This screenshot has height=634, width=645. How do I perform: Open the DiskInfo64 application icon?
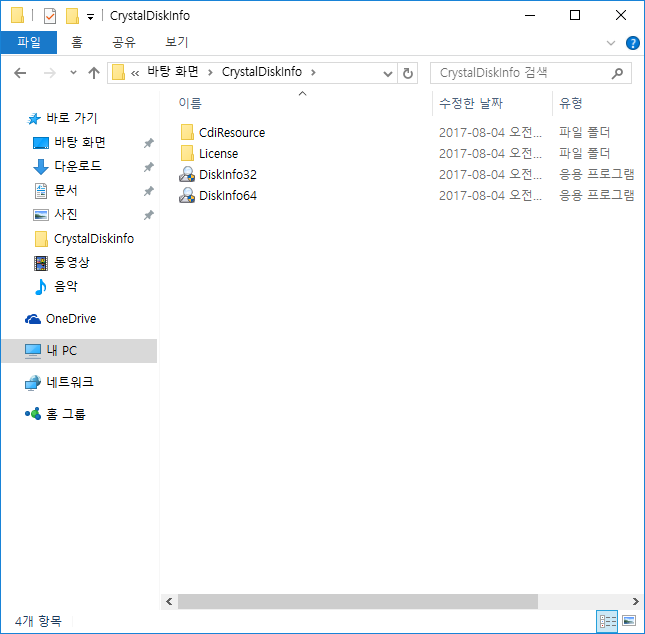[187, 195]
